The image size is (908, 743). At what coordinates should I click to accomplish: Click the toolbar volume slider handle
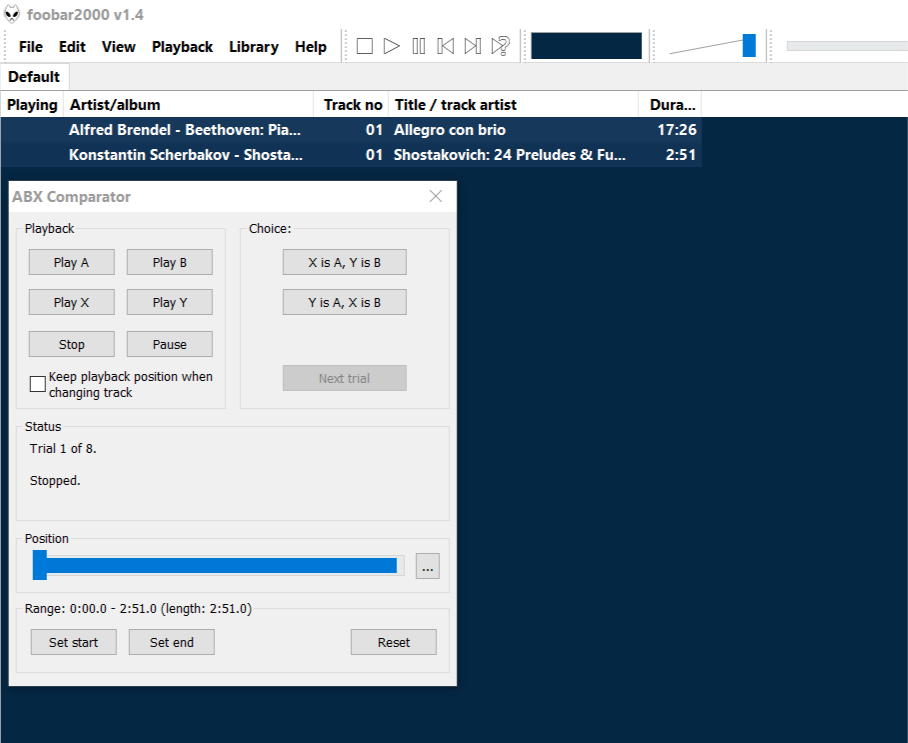click(x=749, y=46)
